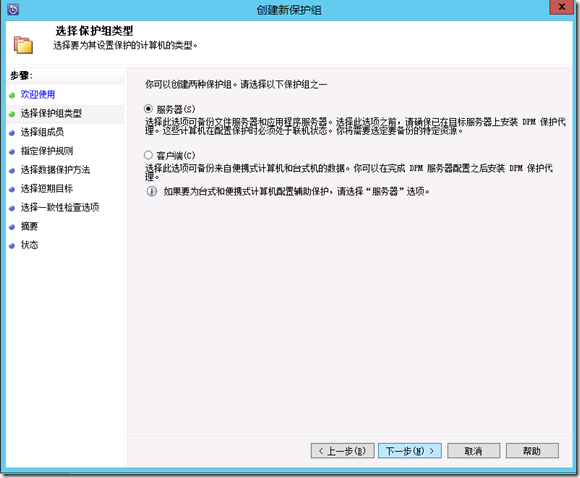Select the 客户端(C) radio option
The width and height of the screenshot is (580, 478).
coord(148,155)
